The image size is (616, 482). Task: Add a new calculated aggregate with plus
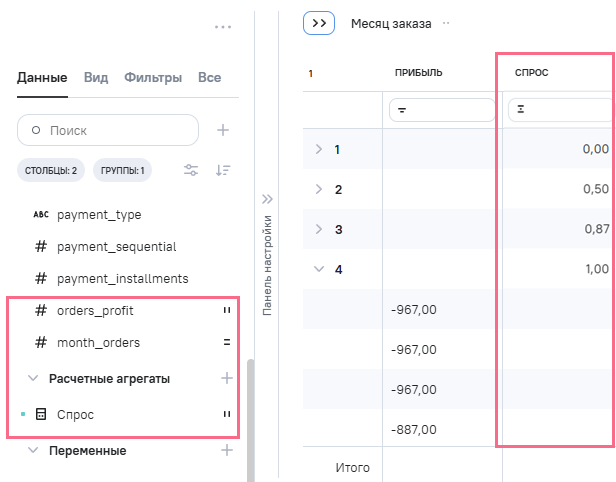(x=226, y=378)
